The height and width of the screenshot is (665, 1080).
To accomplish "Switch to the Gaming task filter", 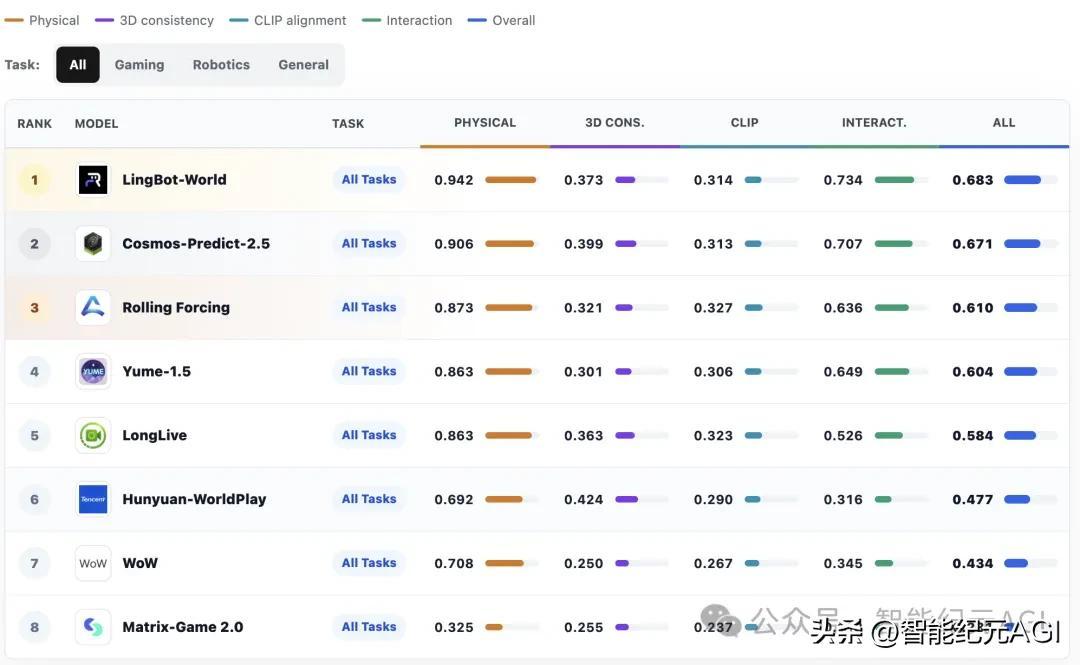I will (x=139, y=65).
